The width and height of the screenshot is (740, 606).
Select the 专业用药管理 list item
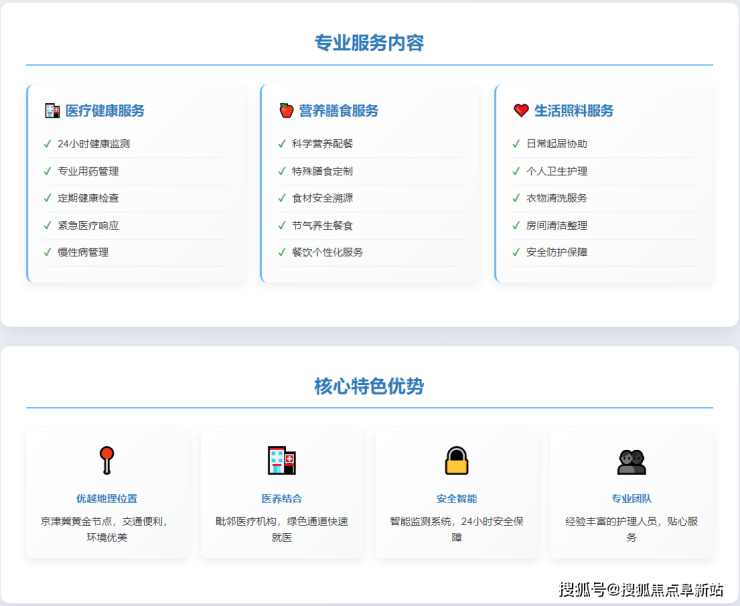tap(88, 171)
